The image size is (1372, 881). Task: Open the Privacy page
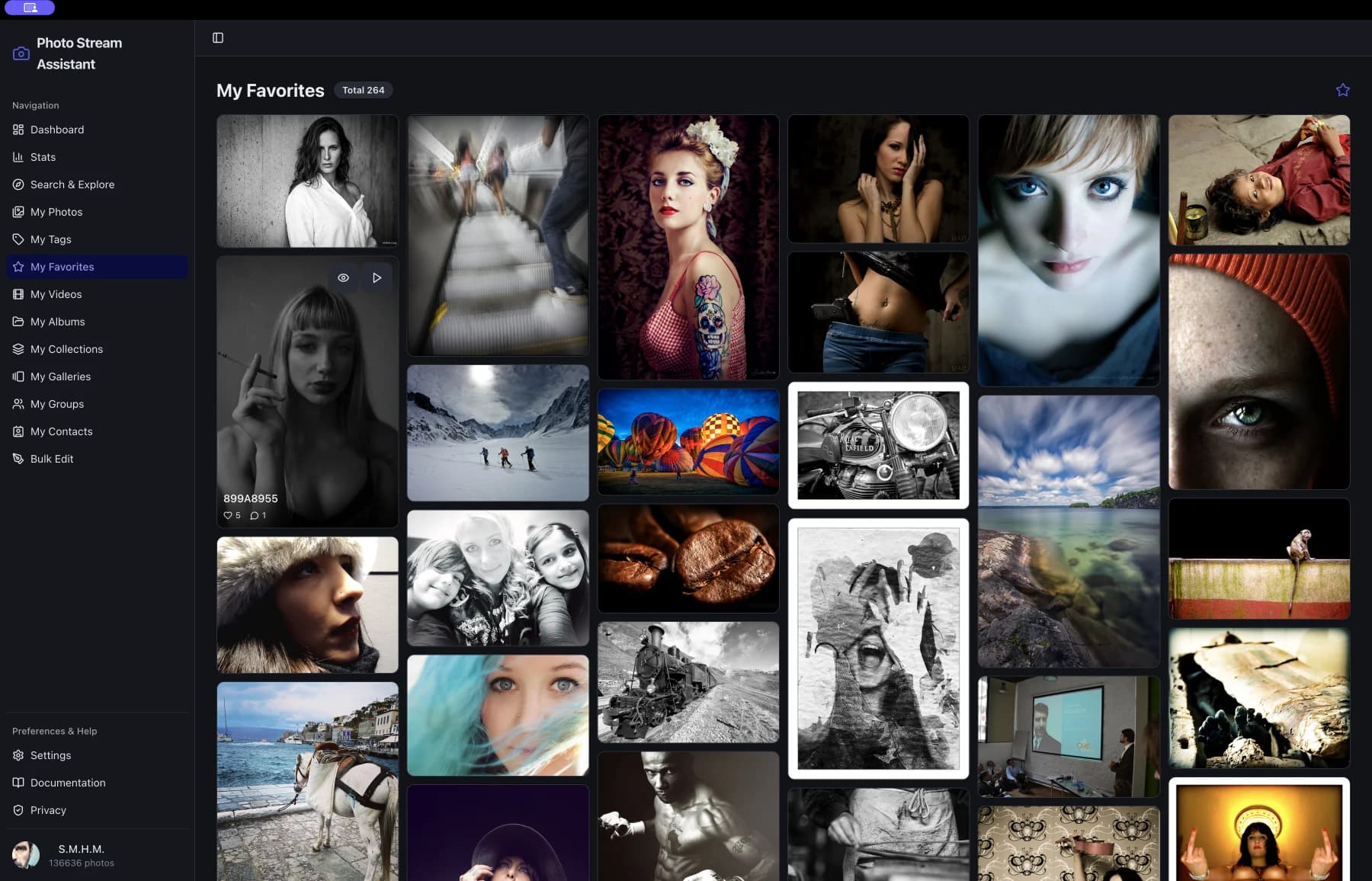click(47, 810)
